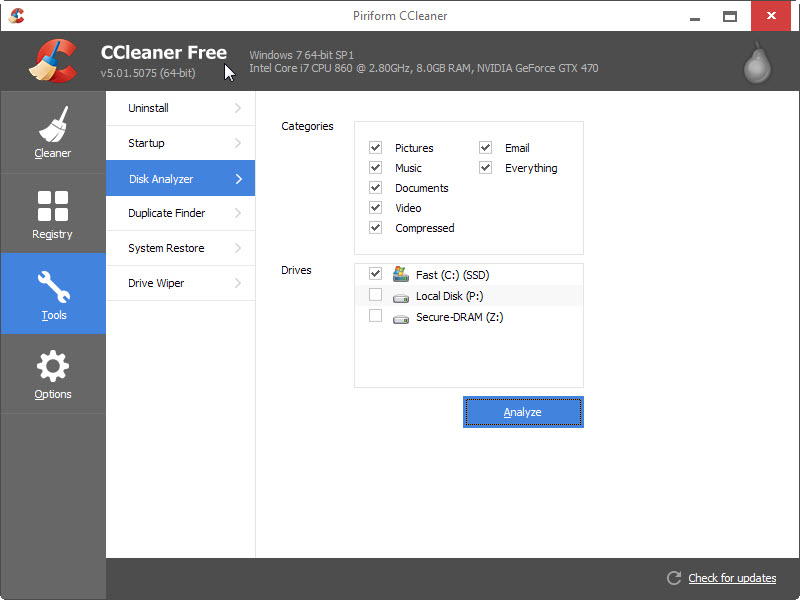Maximize the Piriform CCleaner window

pyautogui.click(x=730, y=16)
